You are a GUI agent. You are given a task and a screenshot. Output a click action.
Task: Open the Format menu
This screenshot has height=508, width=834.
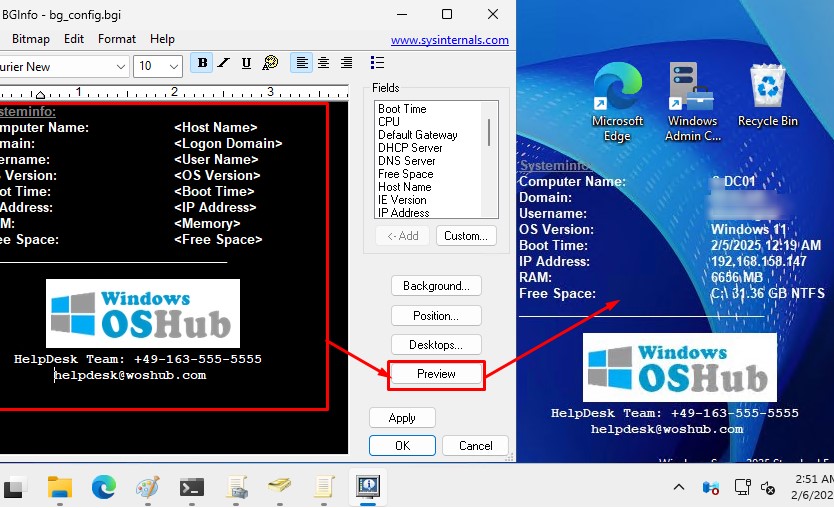point(116,39)
